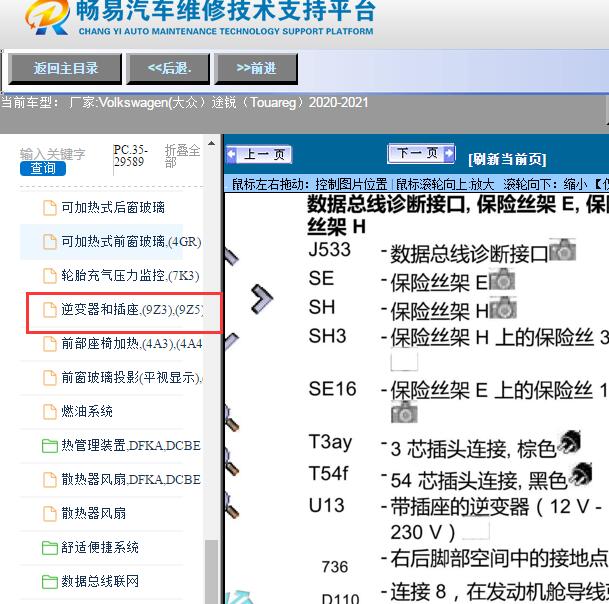The width and height of the screenshot is (609, 604).
Task: Click the 带插座的逆变器 description text
Action: point(497,519)
